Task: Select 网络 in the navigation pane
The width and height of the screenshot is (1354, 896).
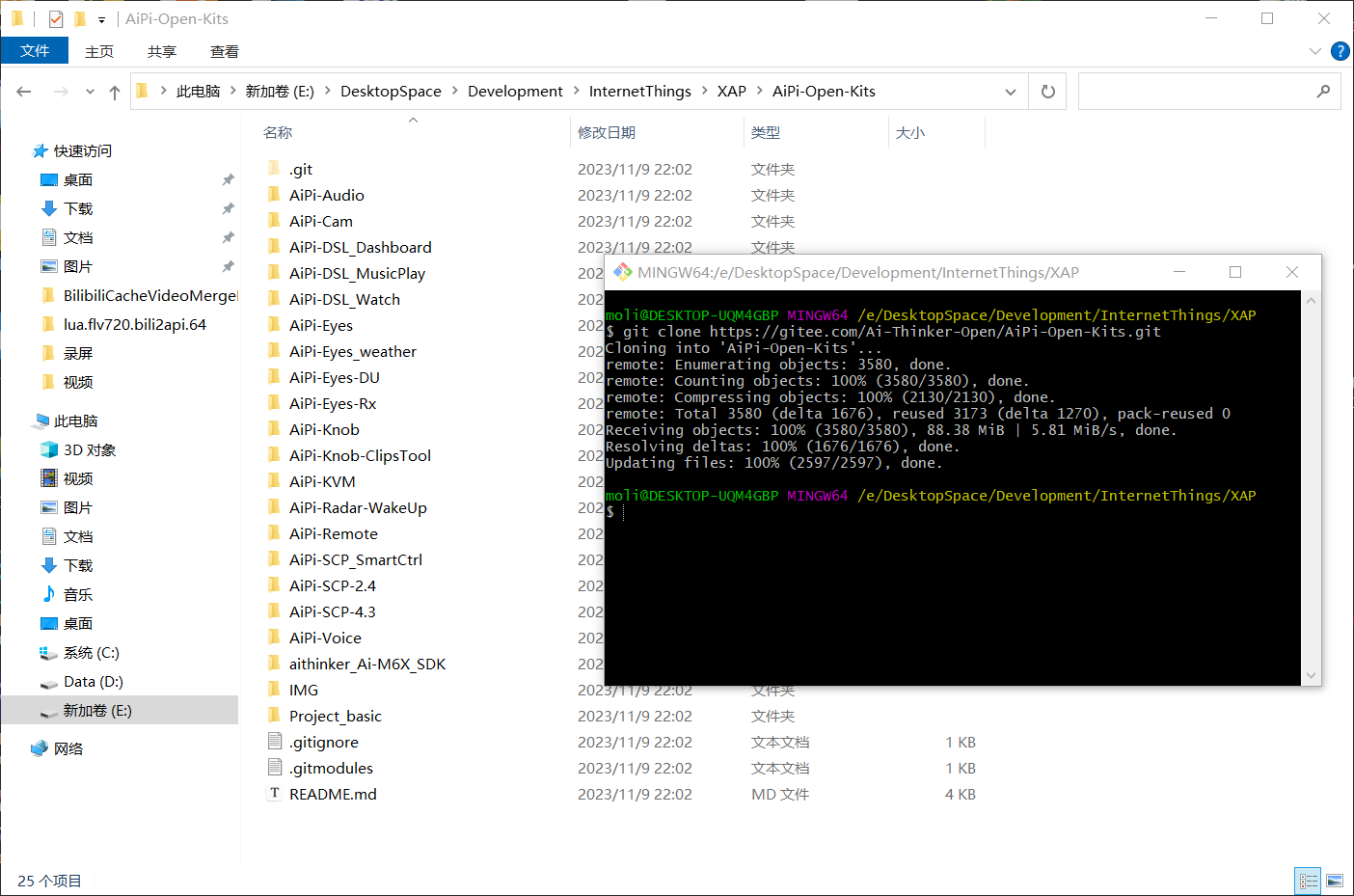Action: (68, 749)
